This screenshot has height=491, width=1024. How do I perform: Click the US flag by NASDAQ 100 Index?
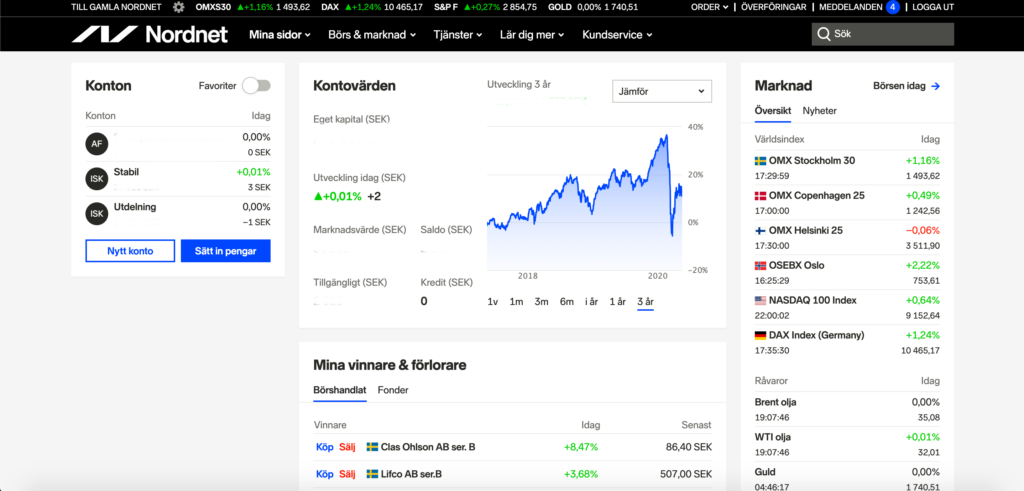click(760, 300)
